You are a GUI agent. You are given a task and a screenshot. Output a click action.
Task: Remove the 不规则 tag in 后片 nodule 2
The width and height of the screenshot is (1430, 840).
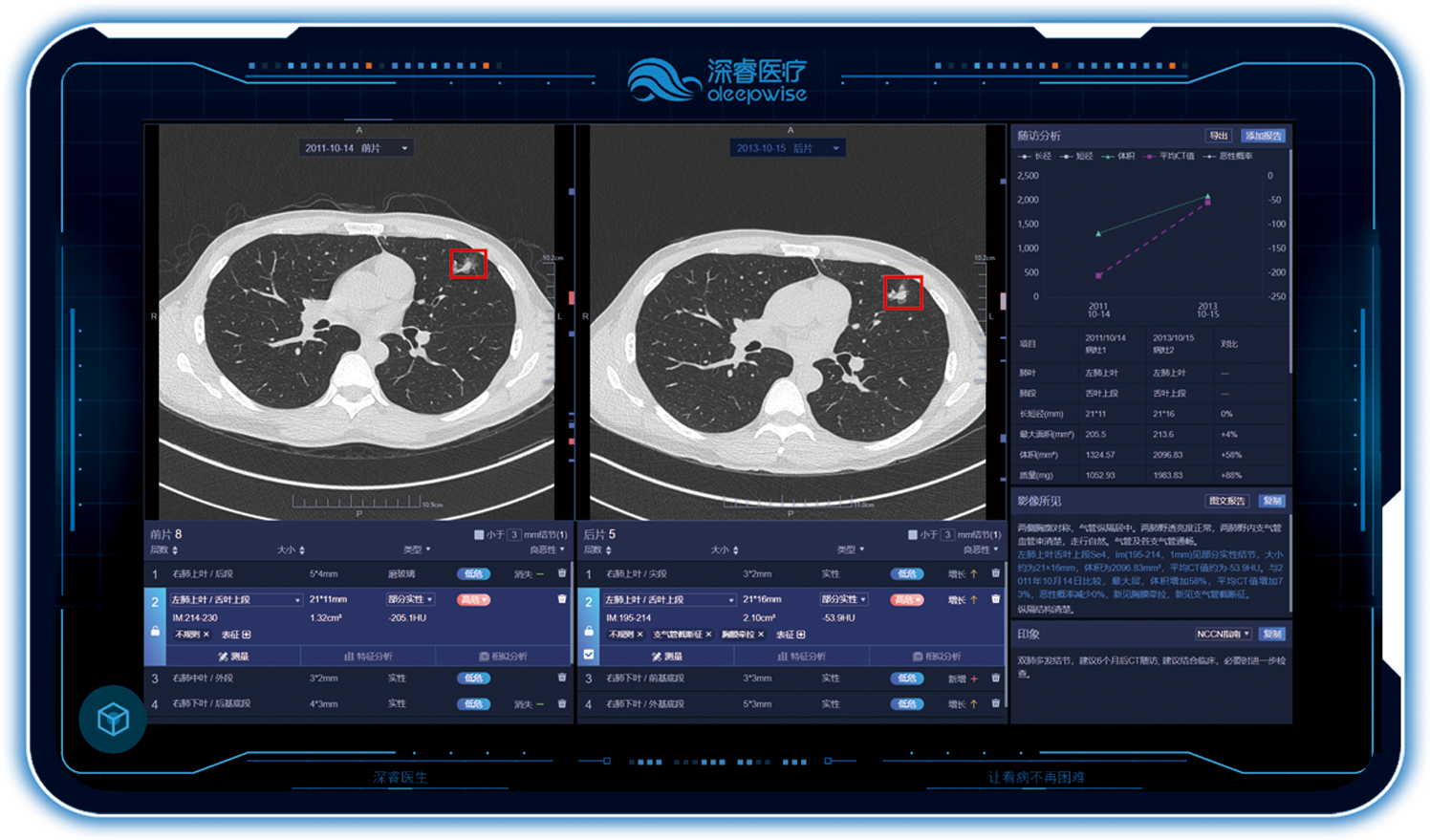[x=640, y=635]
